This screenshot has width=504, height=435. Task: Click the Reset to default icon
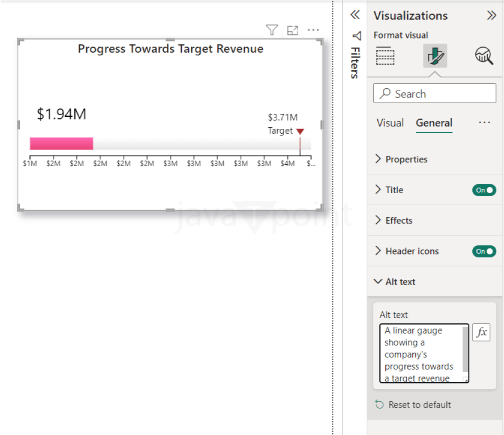click(x=379, y=405)
